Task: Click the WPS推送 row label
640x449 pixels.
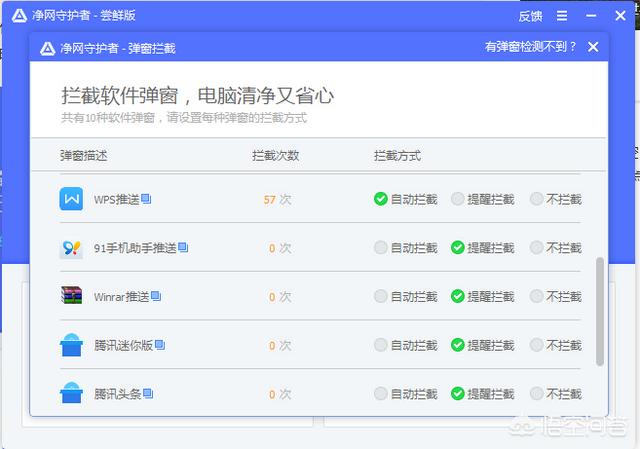Action: (x=117, y=200)
